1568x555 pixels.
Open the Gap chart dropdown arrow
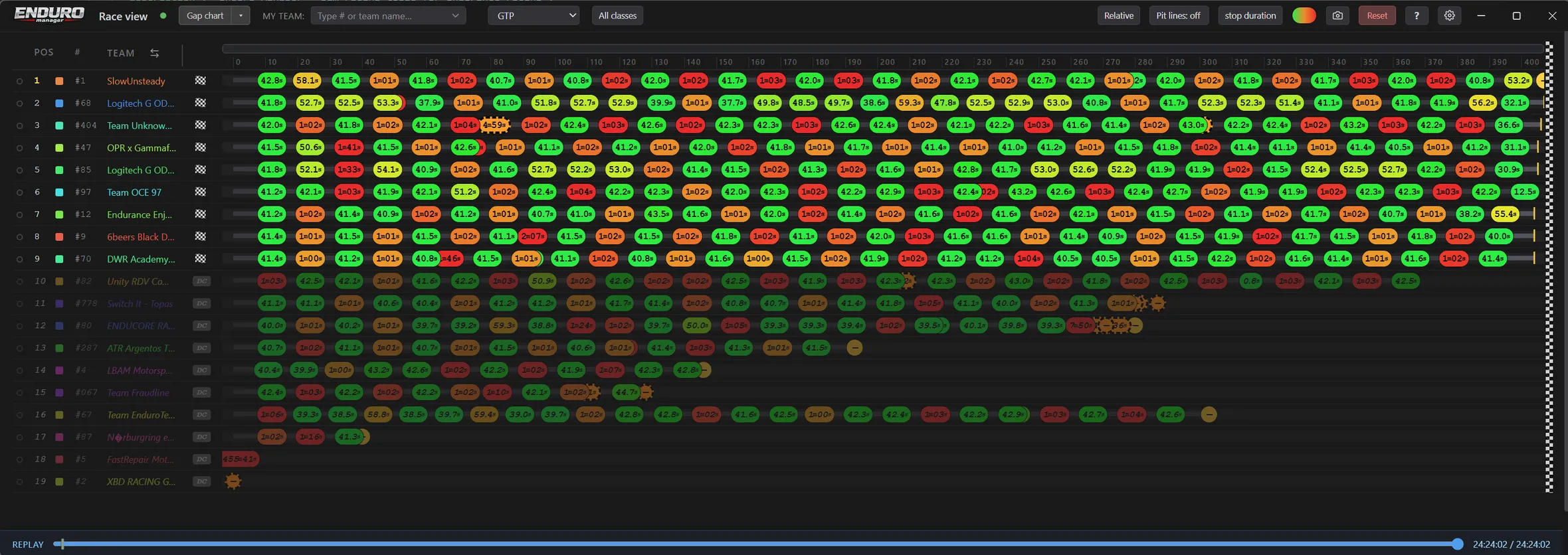point(241,15)
